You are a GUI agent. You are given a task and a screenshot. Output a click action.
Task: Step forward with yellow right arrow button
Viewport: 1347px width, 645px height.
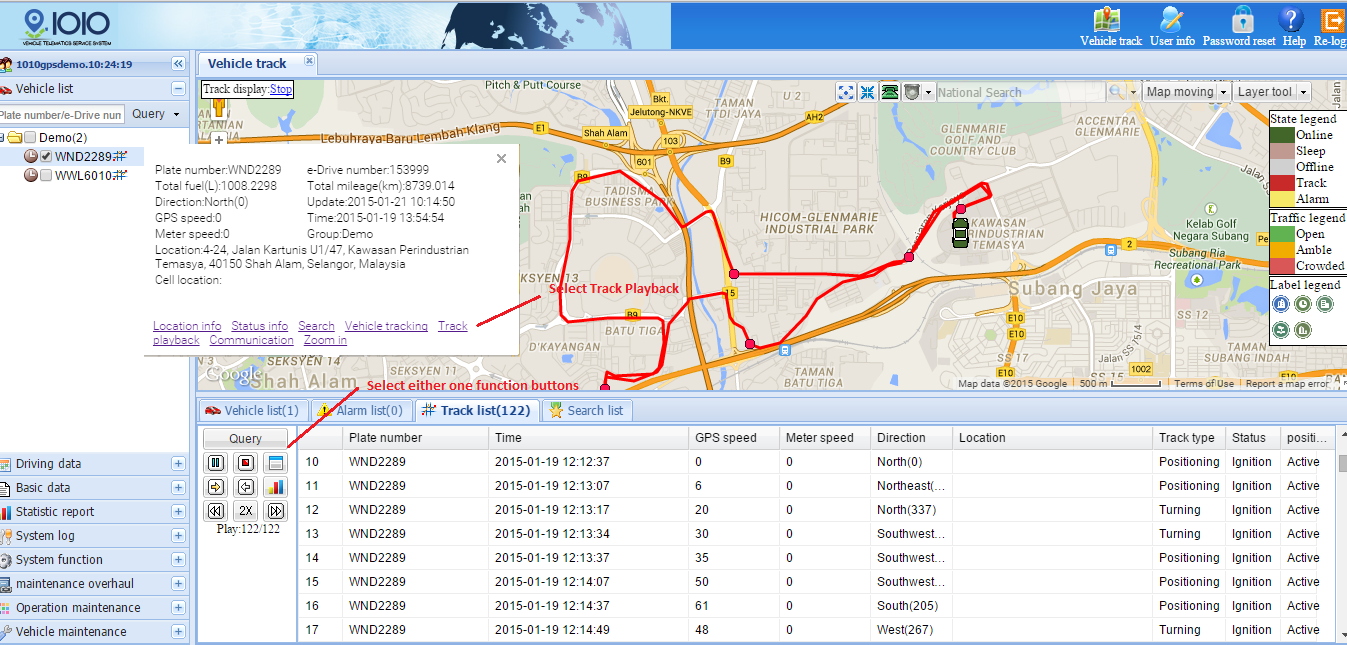point(216,487)
